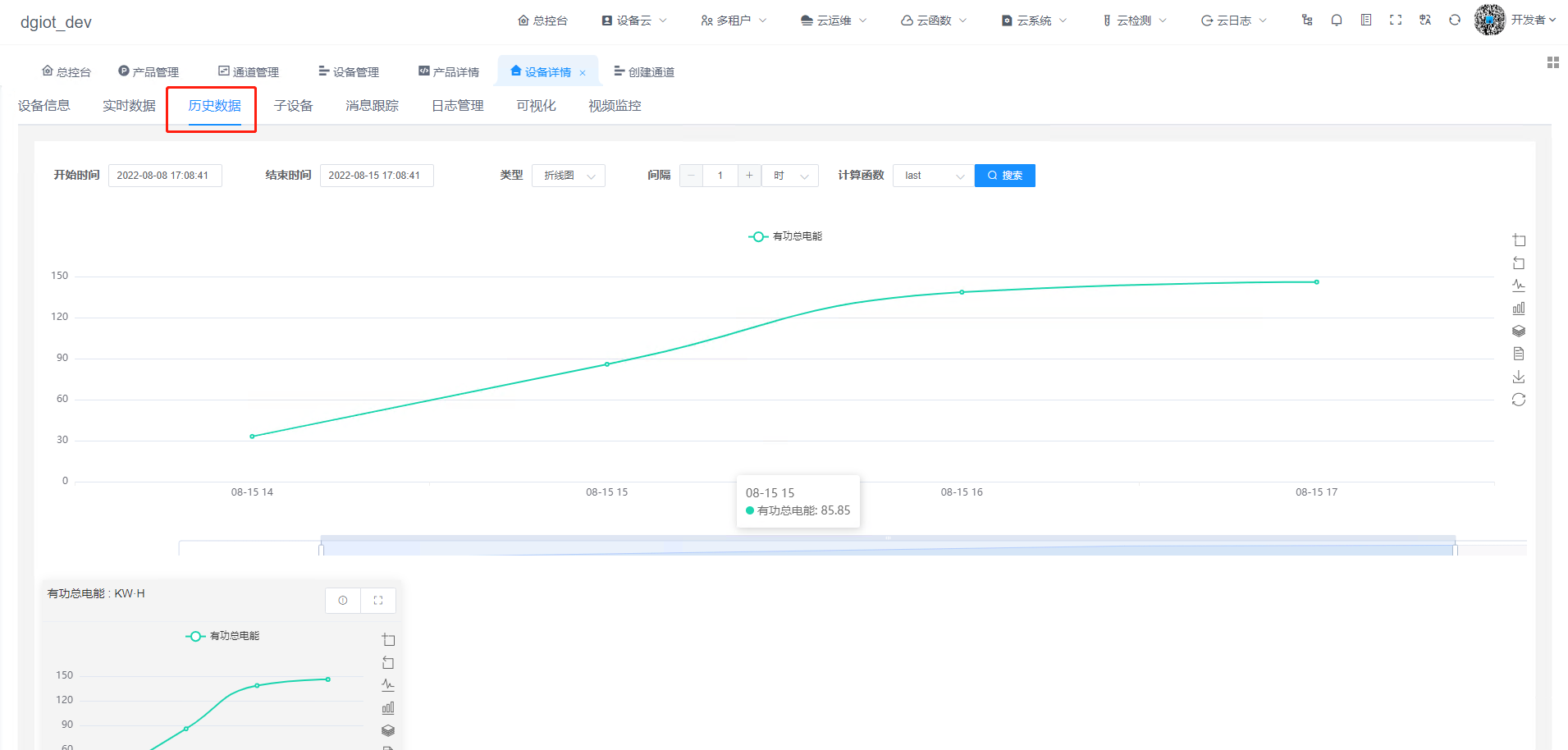This screenshot has width=1568, height=750.
Task: Select the 可视化 sub-tab
Action: click(536, 106)
